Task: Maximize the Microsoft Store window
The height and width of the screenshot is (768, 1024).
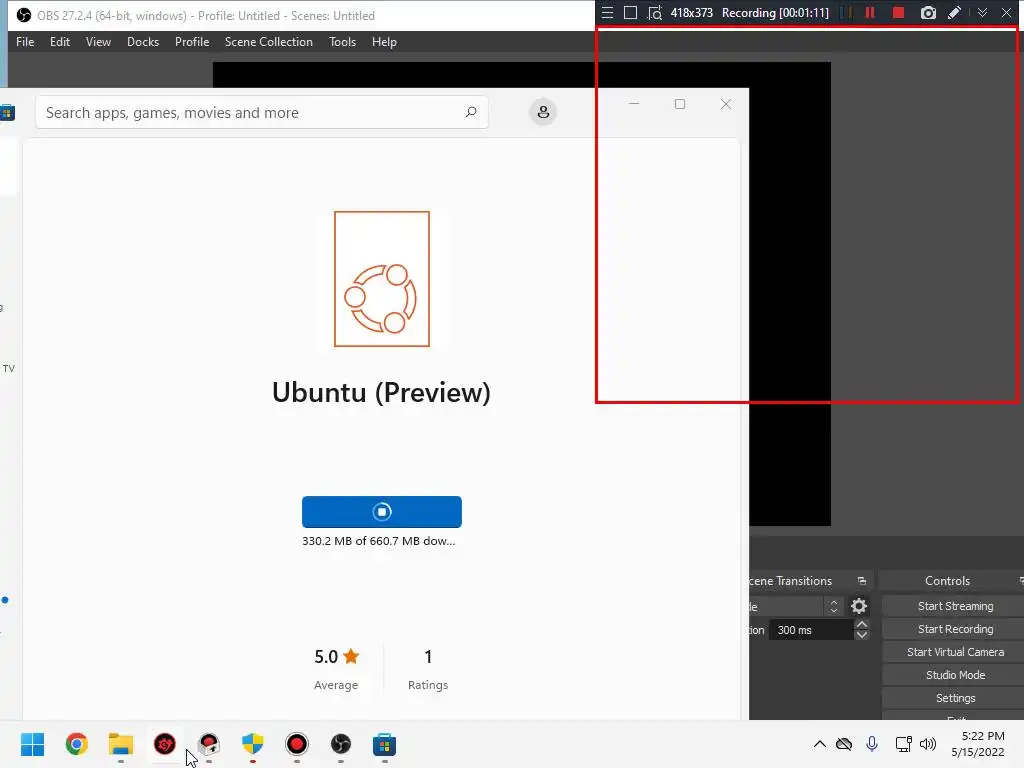Action: (680, 104)
